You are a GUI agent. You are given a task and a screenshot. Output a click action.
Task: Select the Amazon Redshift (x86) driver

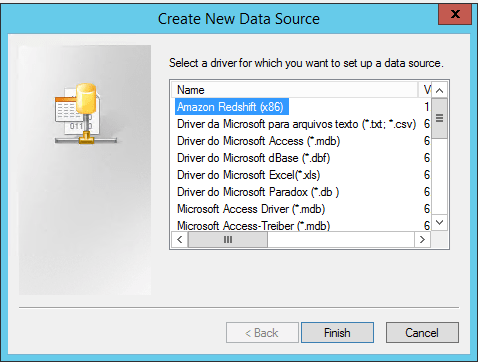point(231,107)
